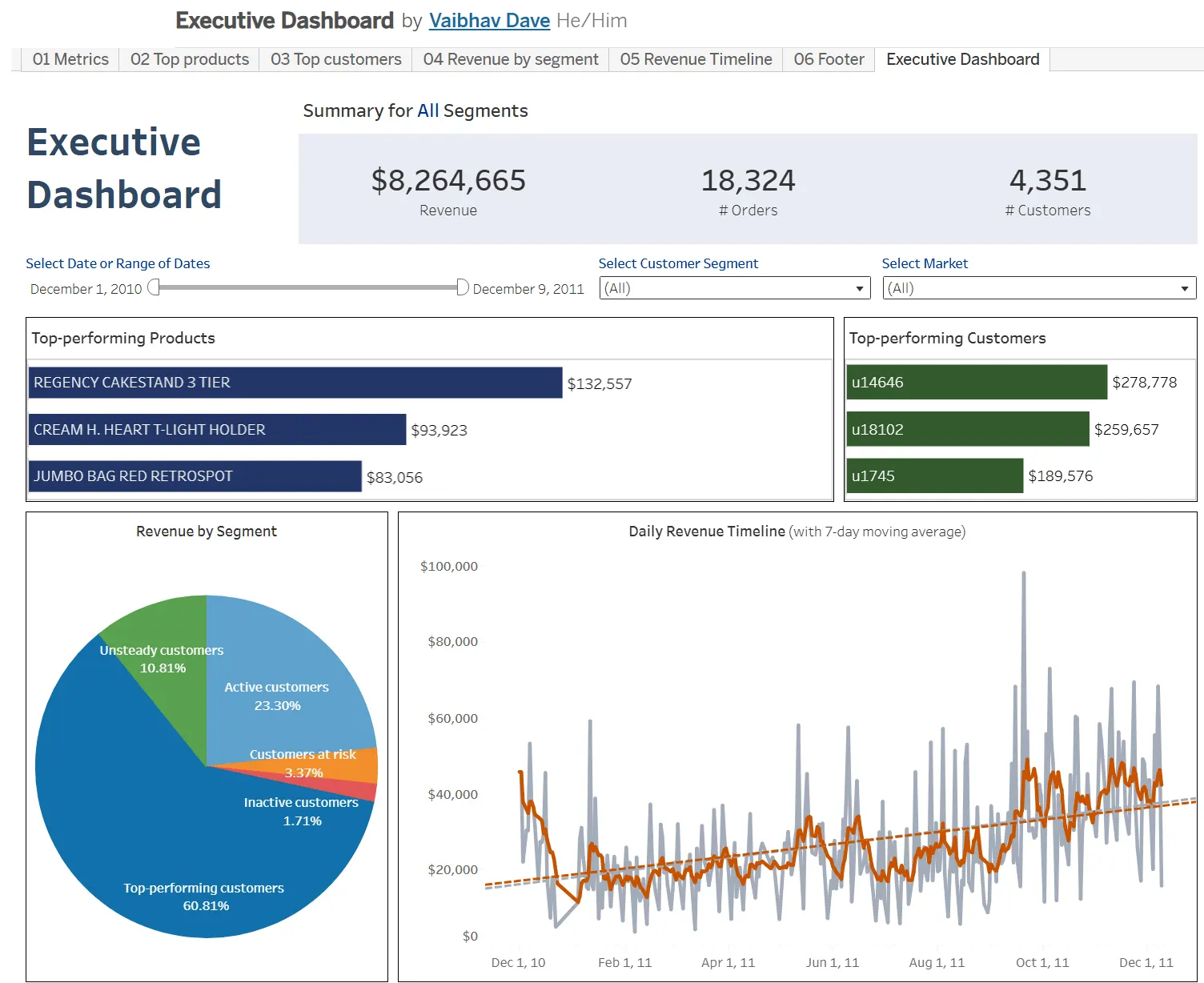Switch to 02 Top products tab
1204x983 pixels.
click(190, 59)
